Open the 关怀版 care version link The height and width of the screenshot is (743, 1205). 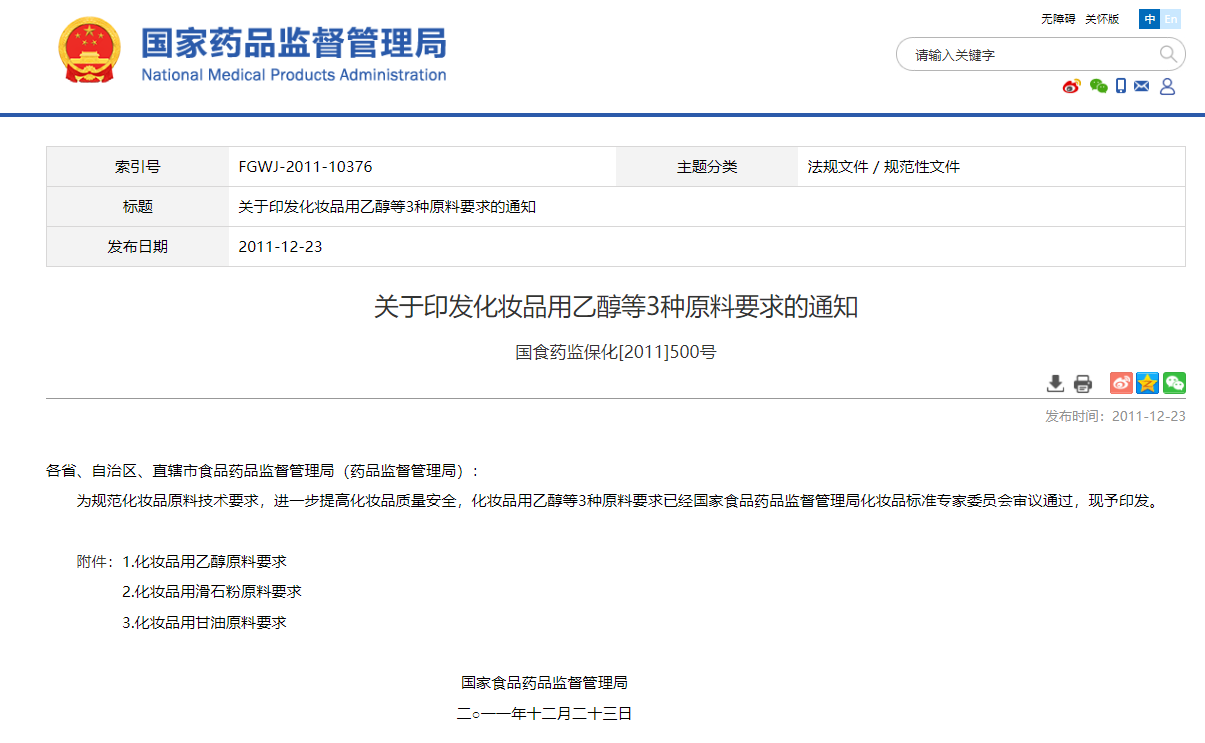(x=1102, y=19)
